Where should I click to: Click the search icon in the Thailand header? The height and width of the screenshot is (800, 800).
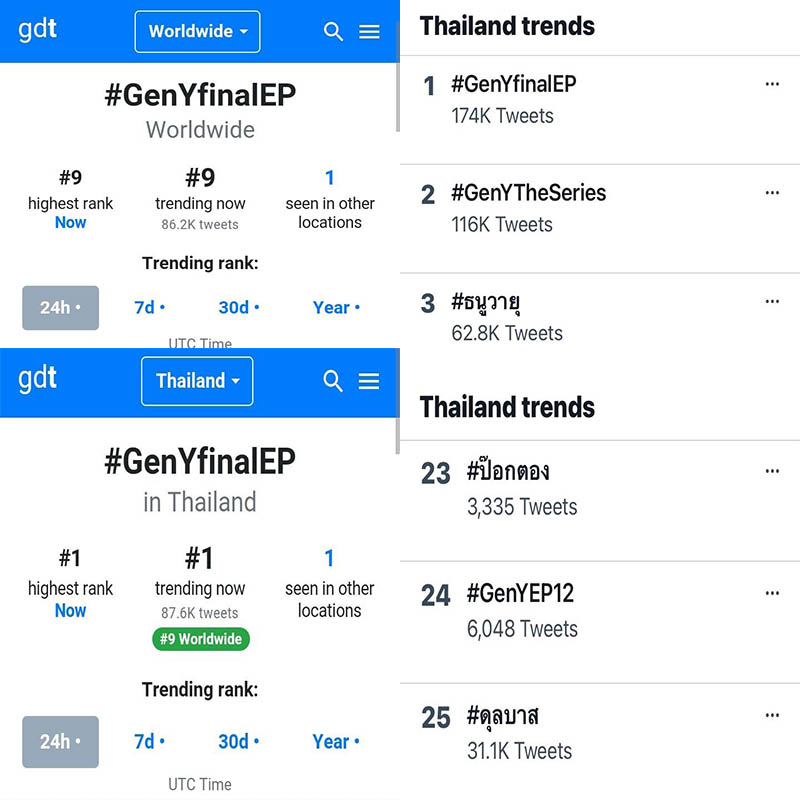(333, 381)
